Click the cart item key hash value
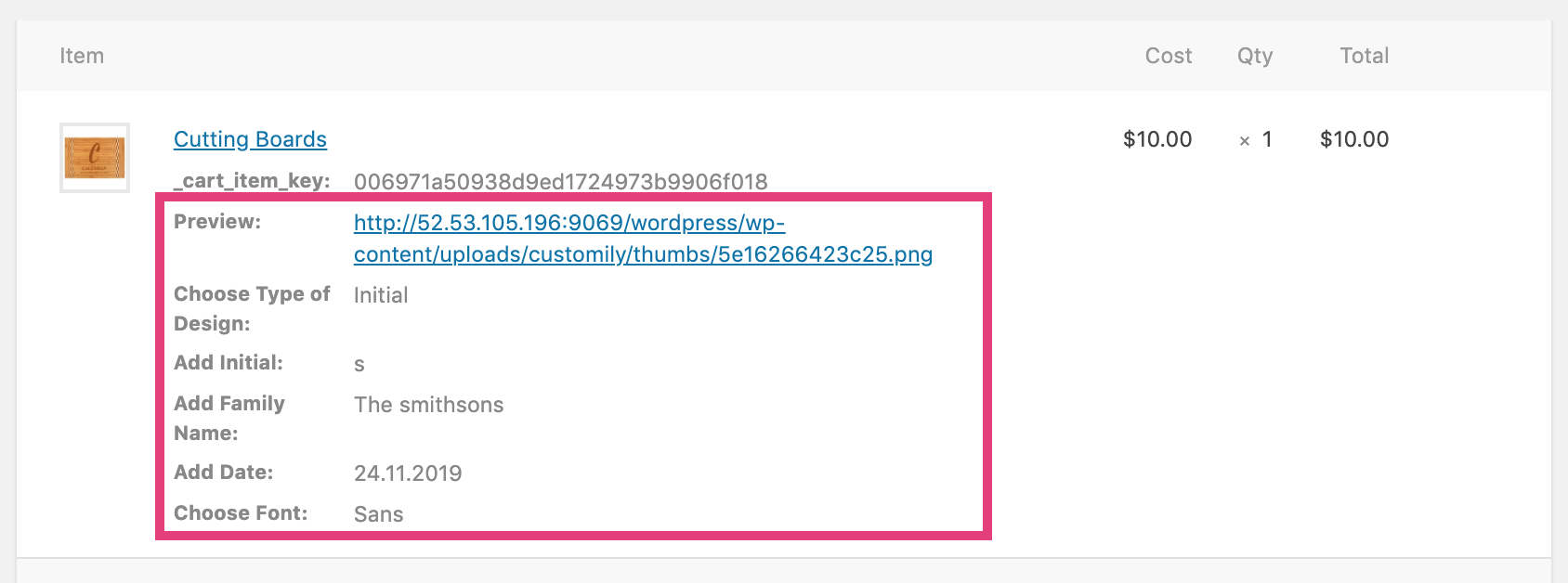This screenshot has height=583, width=1568. tap(560, 181)
